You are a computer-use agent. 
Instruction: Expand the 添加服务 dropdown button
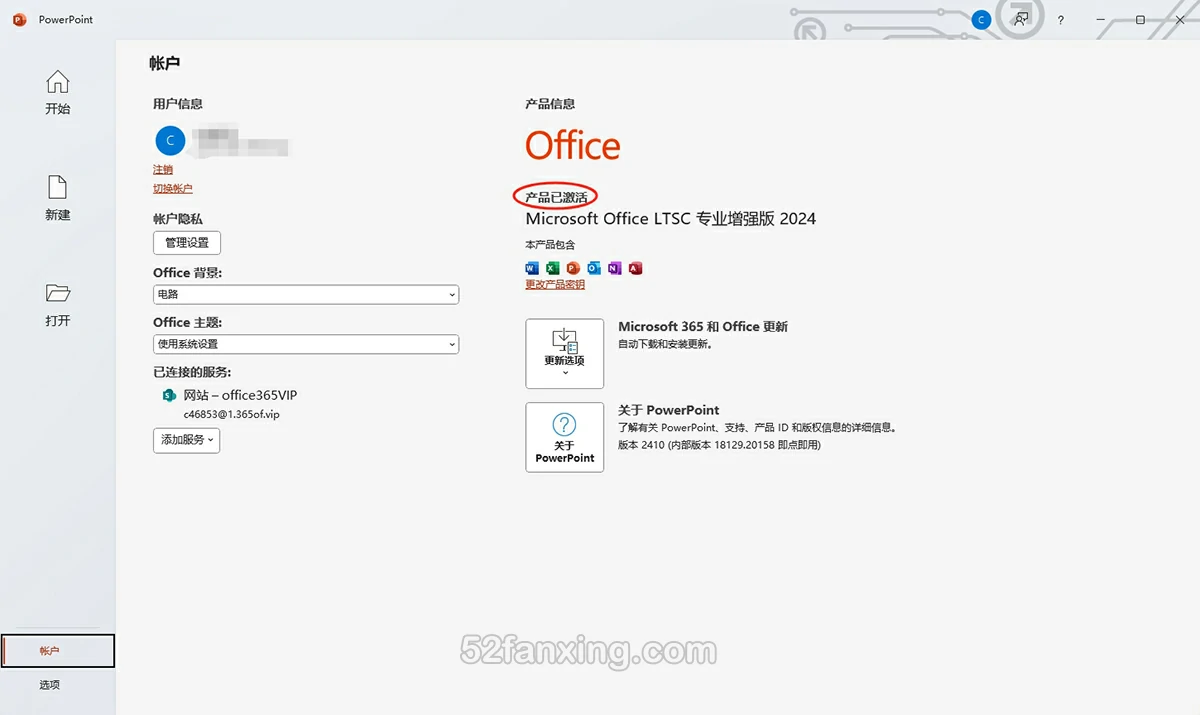(187, 440)
